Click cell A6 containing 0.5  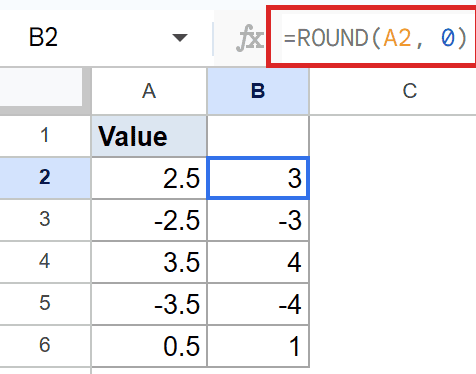tap(149, 346)
